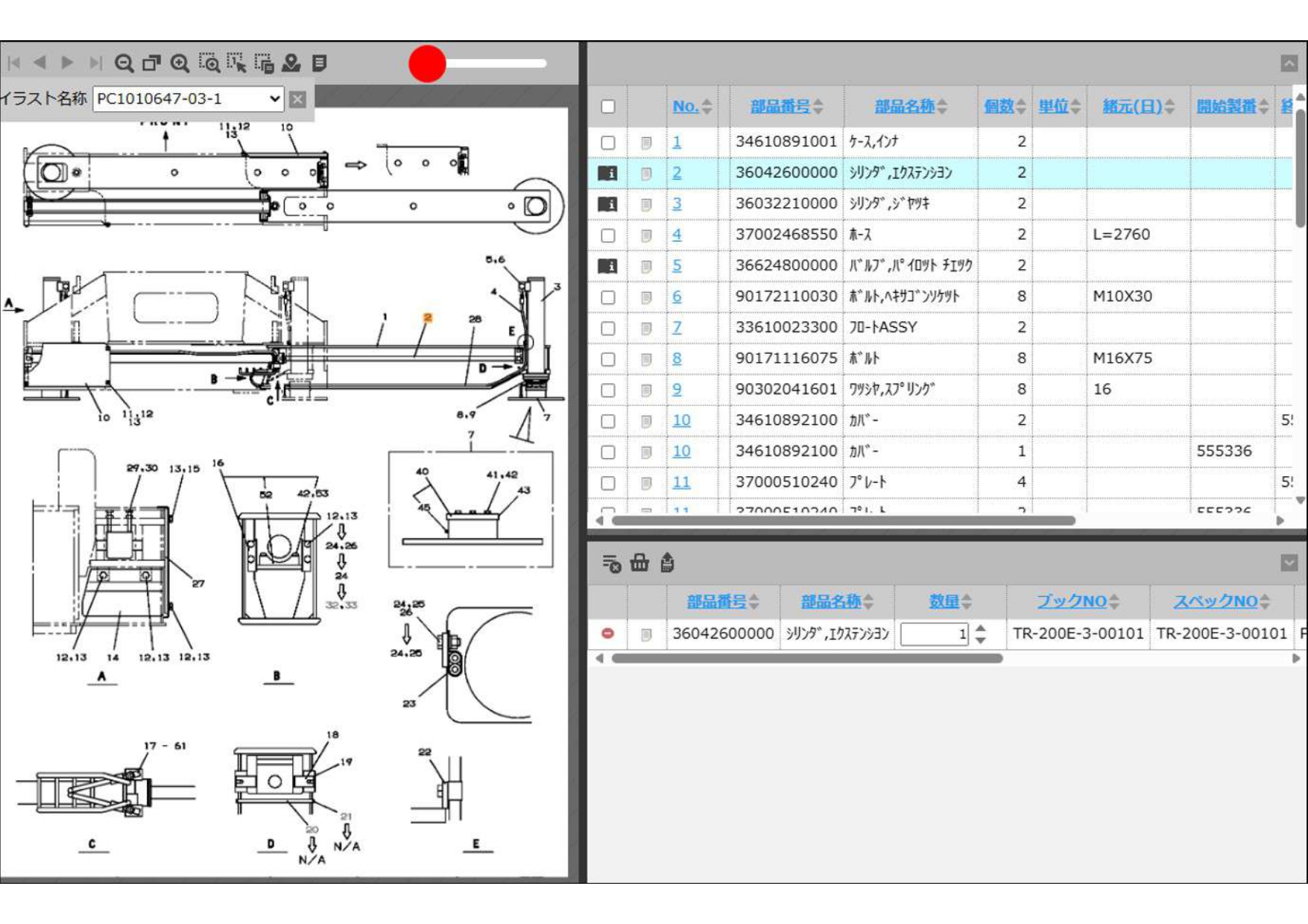The height and width of the screenshot is (924, 1308).
Task: Click the quantity input field in cart row
Action: coord(933,634)
